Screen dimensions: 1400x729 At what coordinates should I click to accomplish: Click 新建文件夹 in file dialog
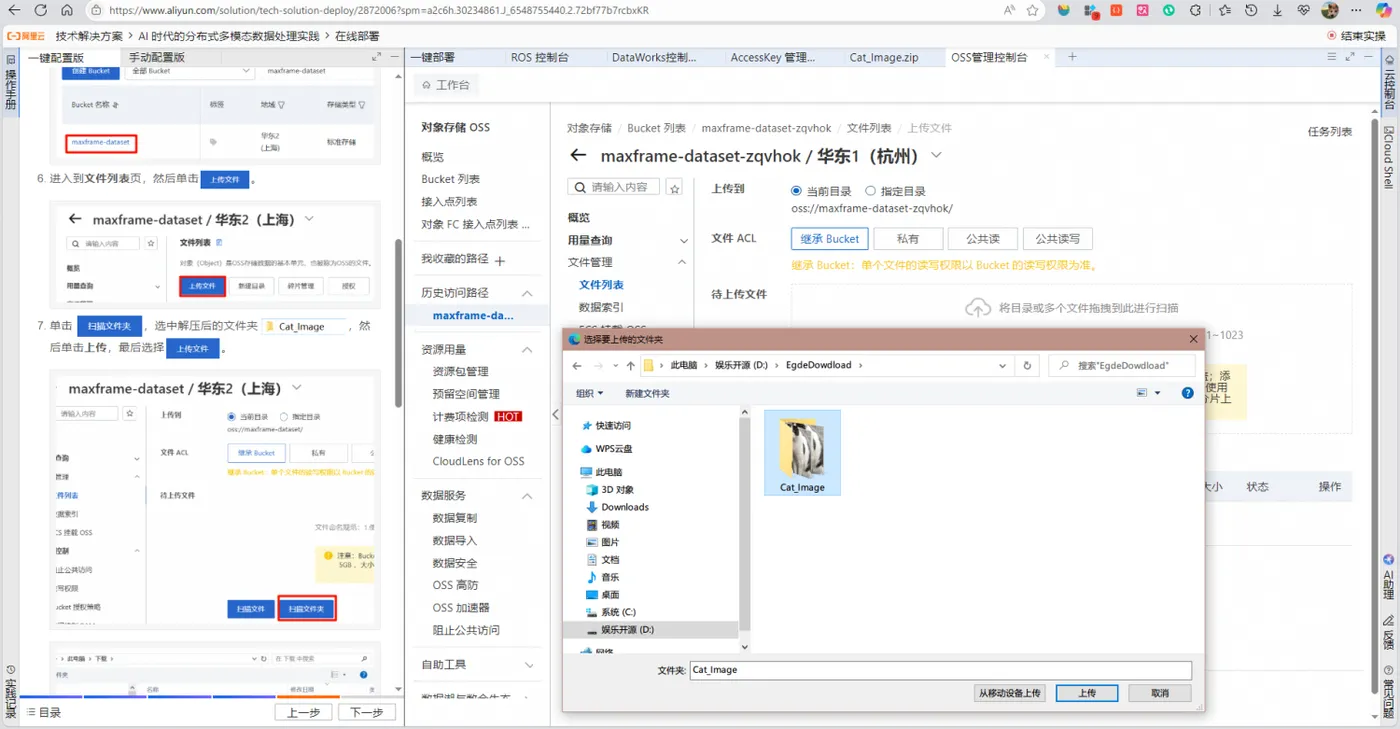(646, 393)
